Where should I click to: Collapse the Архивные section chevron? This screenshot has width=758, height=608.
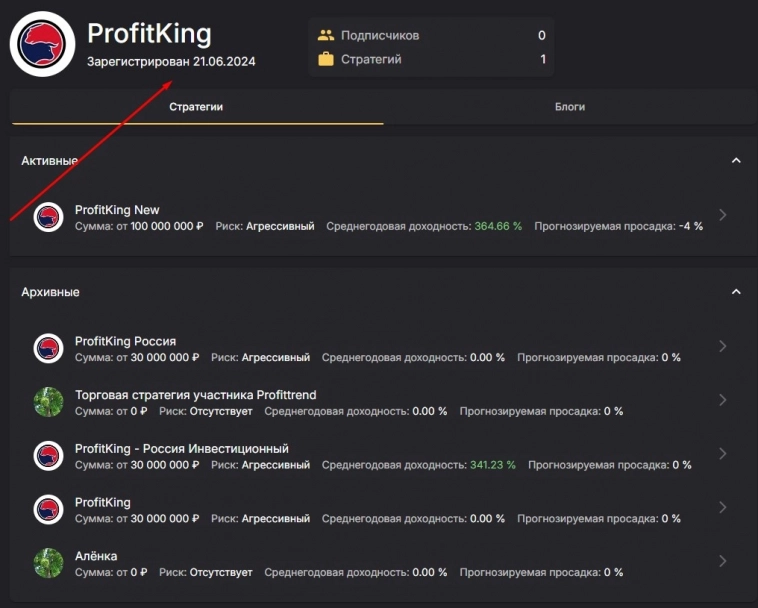click(x=736, y=292)
